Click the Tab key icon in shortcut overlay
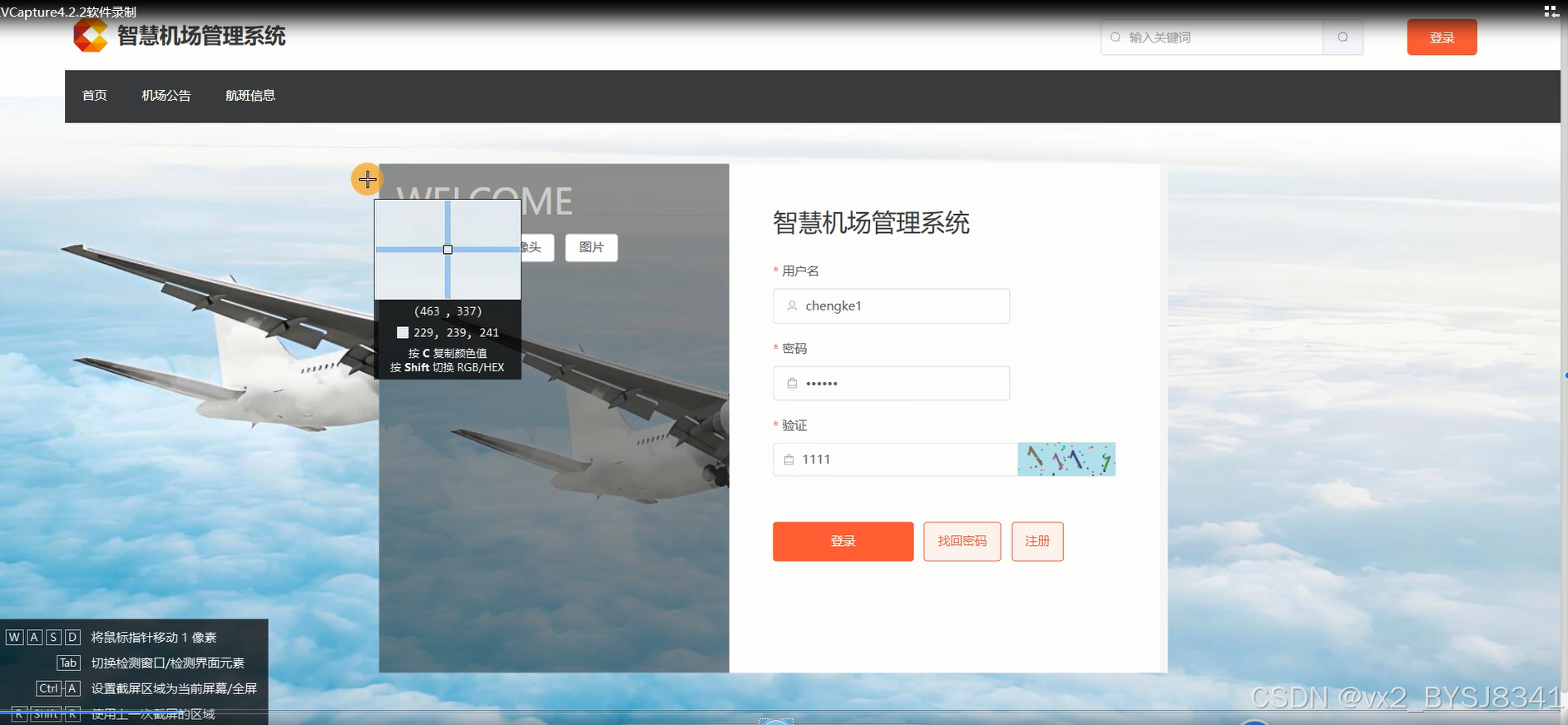 (68, 663)
